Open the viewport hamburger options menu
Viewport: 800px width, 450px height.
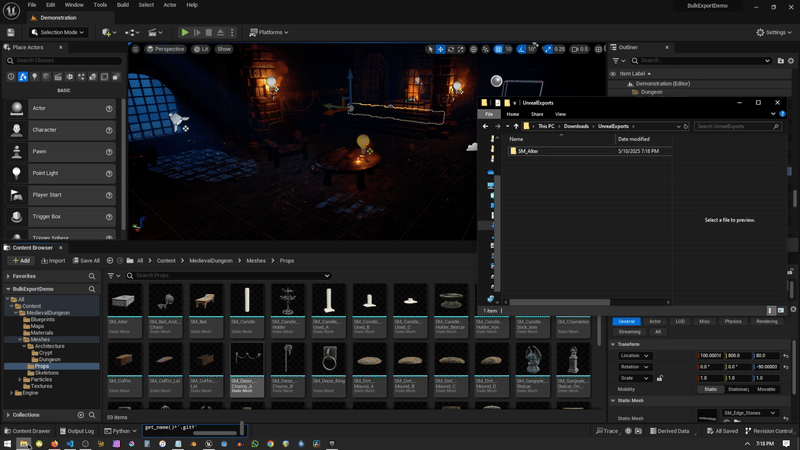pos(137,48)
